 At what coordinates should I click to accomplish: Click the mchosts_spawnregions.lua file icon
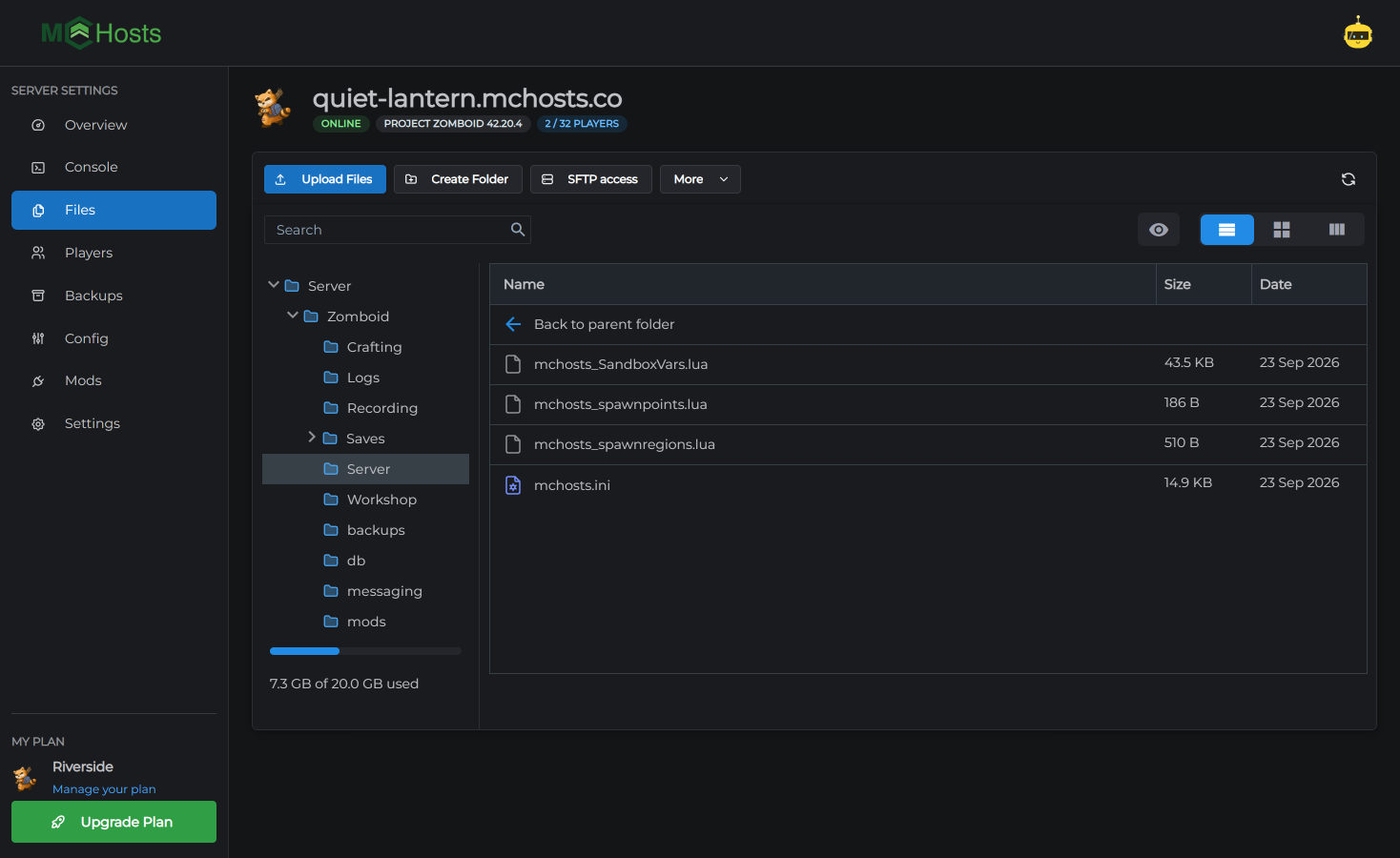pyautogui.click(x=513, y=444)
